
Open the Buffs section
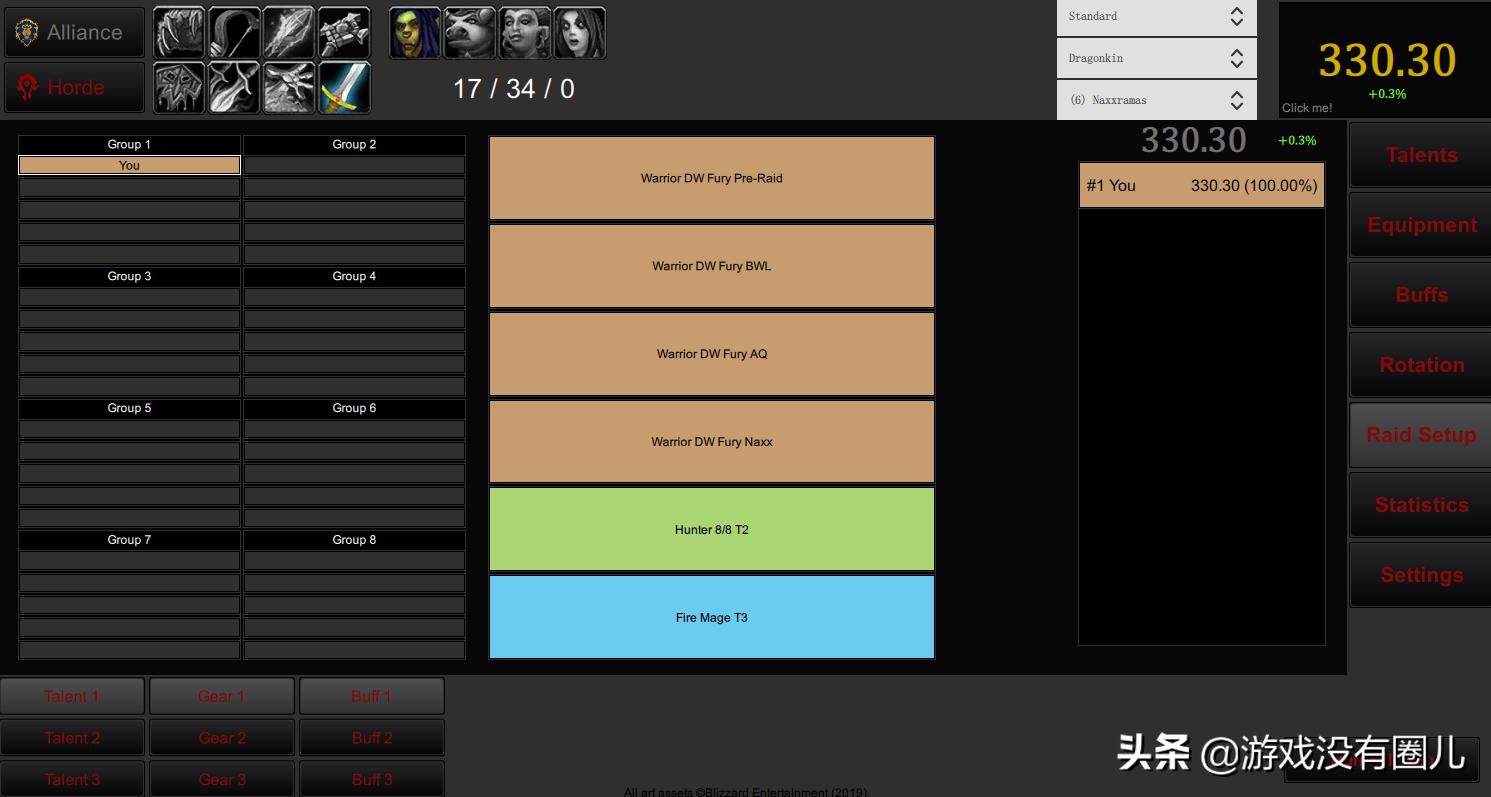[1421, 295]
